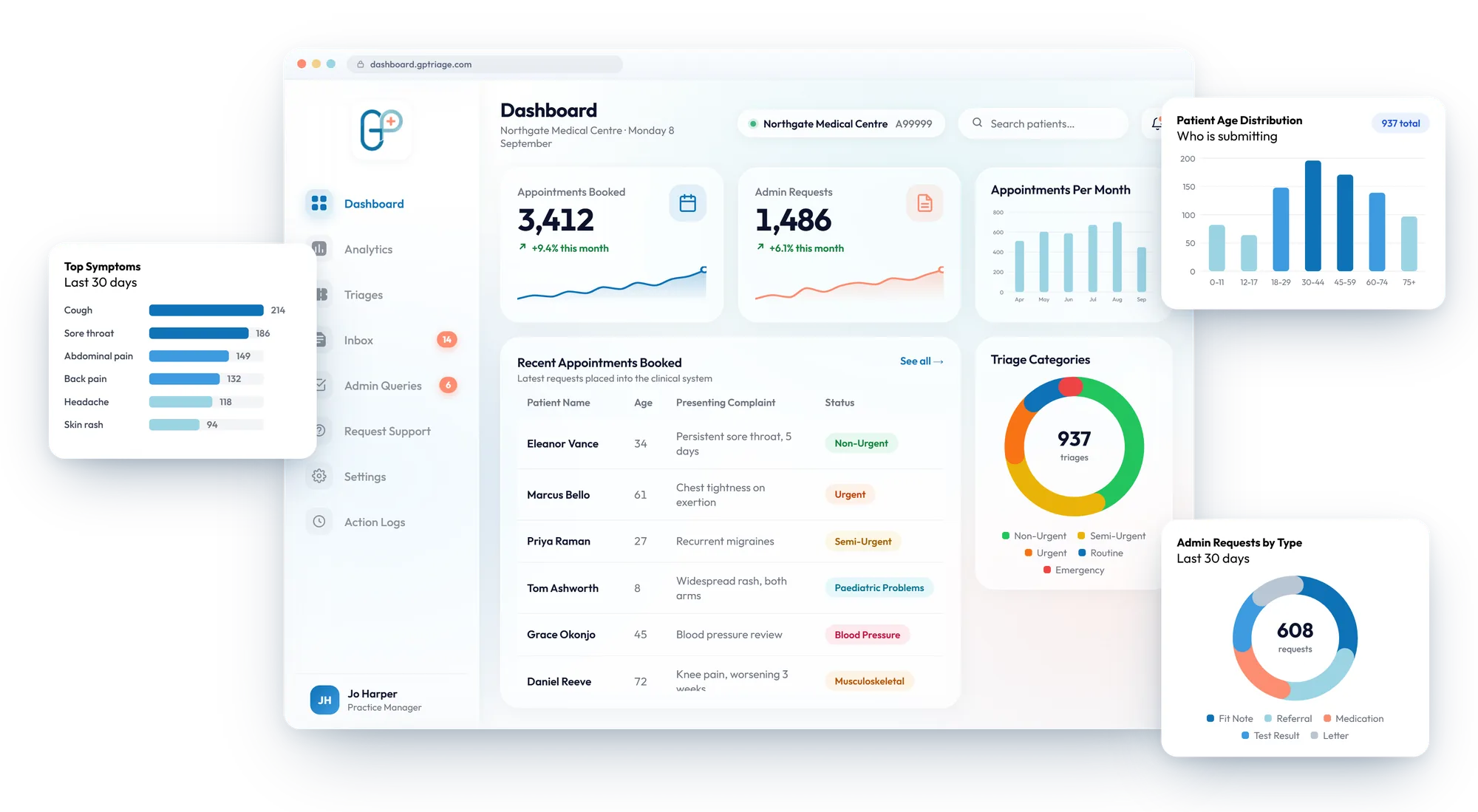
Task: Click Blood Pressure tag for Grace Okonjo
Action: (867, 635)
